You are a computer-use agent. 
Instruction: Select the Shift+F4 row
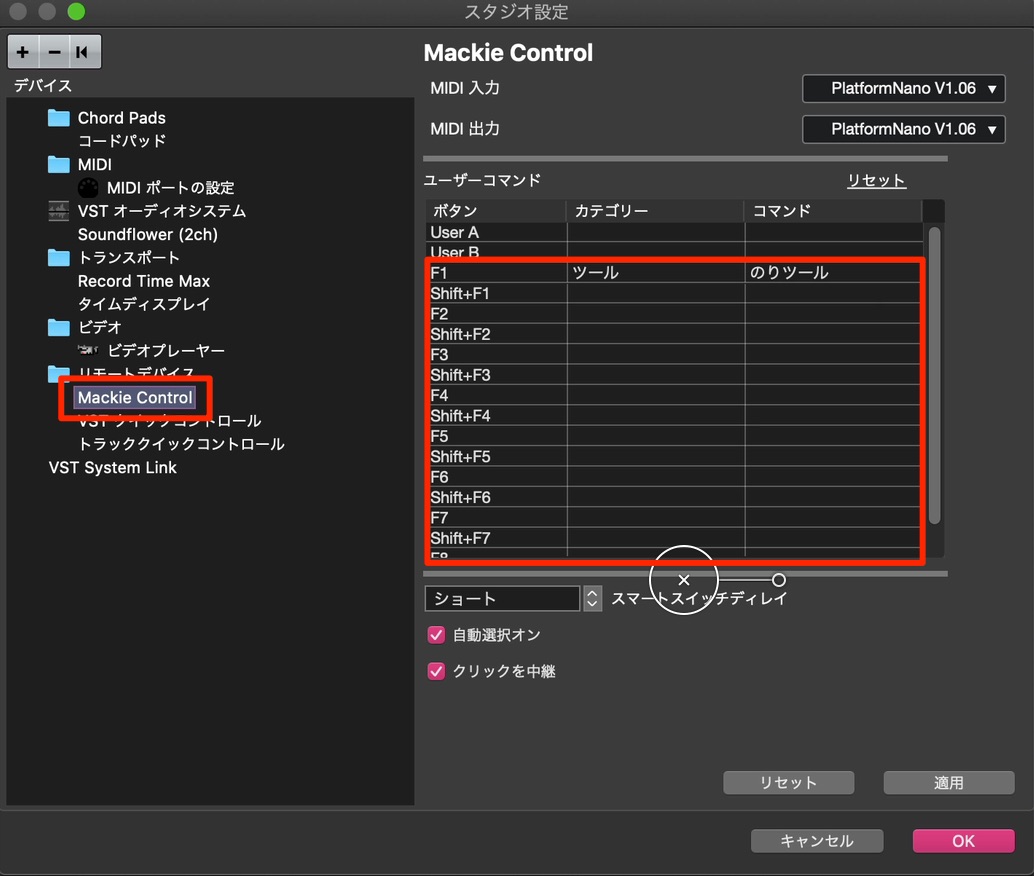[x=674, y=416]
